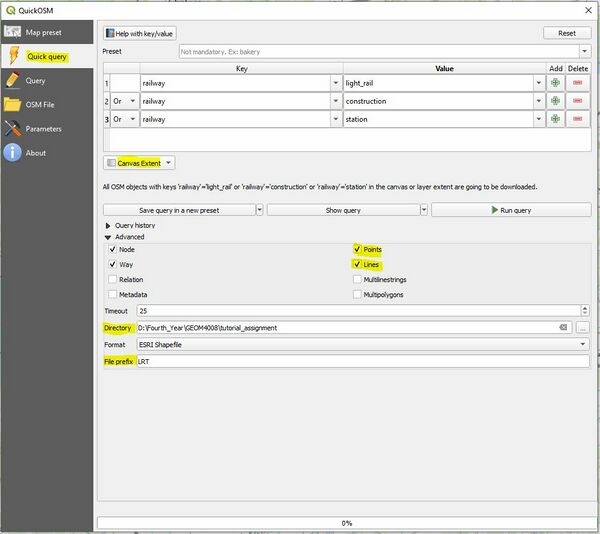Open the Format ESRI Shapefile dropdown
The height and width of the screenshot is (534, 600).
(583, 344)
